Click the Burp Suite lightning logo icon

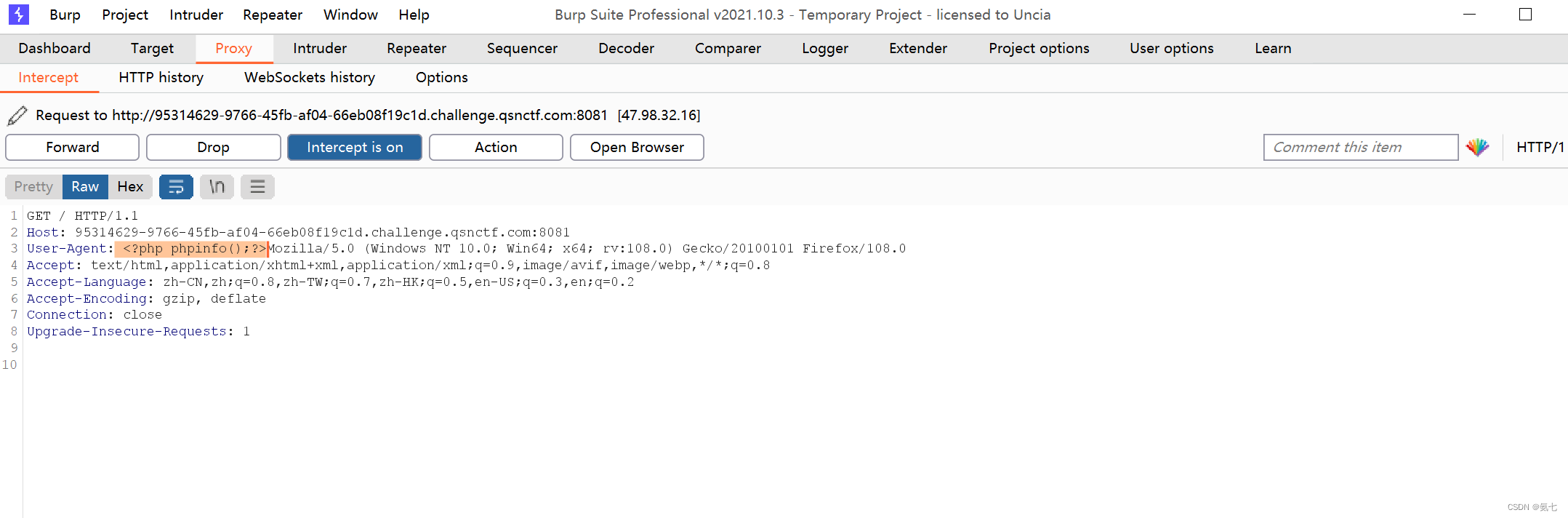(19, 15)
